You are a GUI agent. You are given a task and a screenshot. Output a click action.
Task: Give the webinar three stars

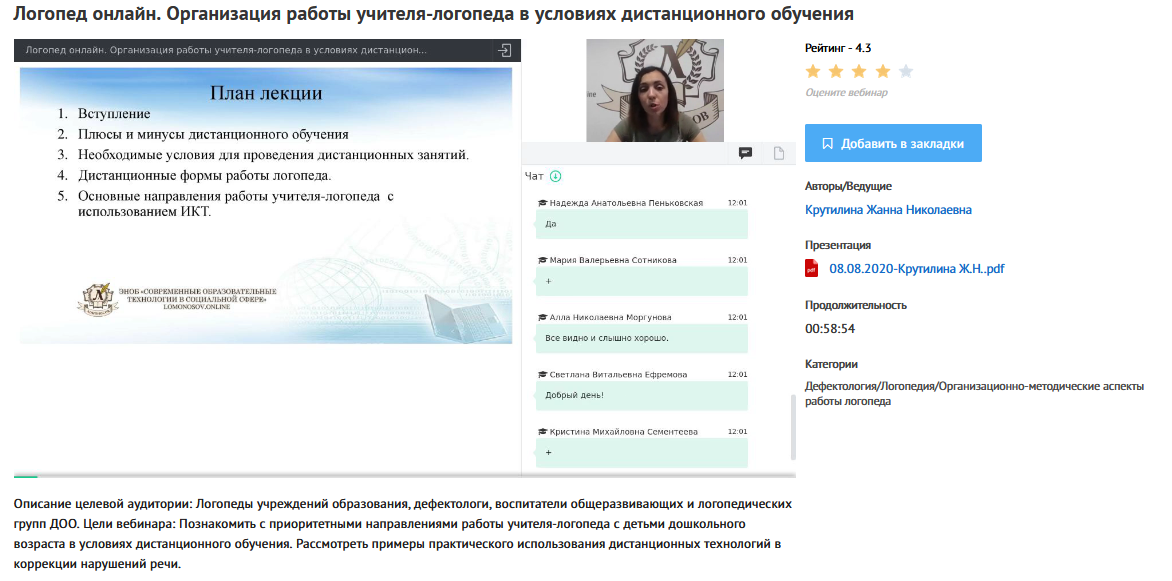click(x=859, y=71)
